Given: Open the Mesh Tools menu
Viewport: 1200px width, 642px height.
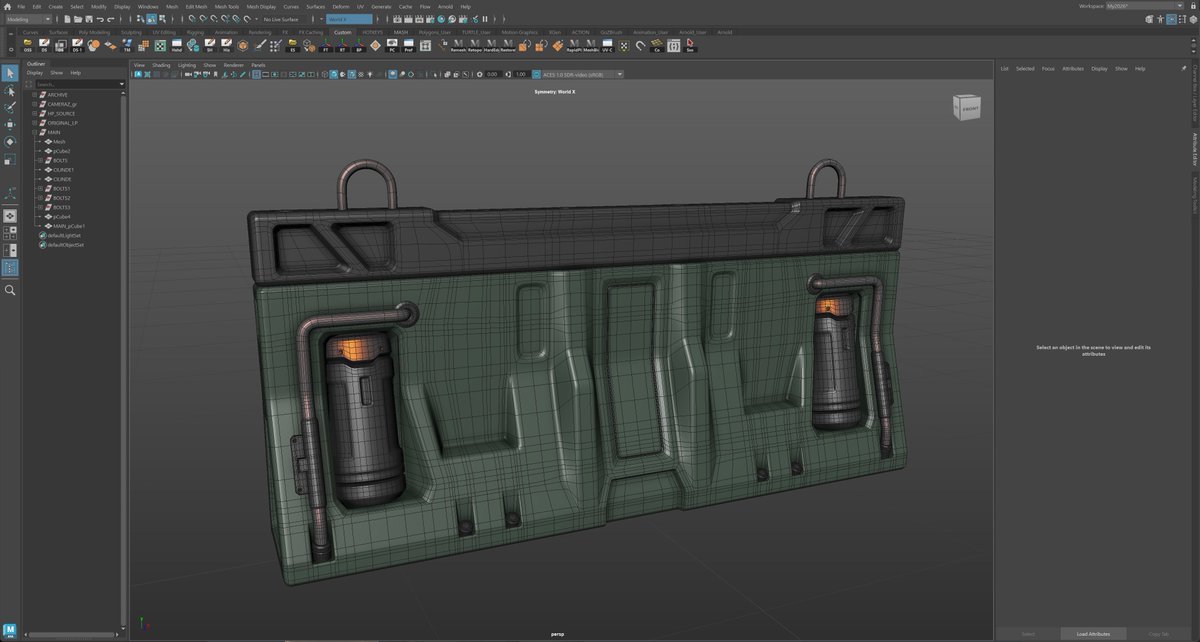Looking at the screenshot, I should [226, 6].
